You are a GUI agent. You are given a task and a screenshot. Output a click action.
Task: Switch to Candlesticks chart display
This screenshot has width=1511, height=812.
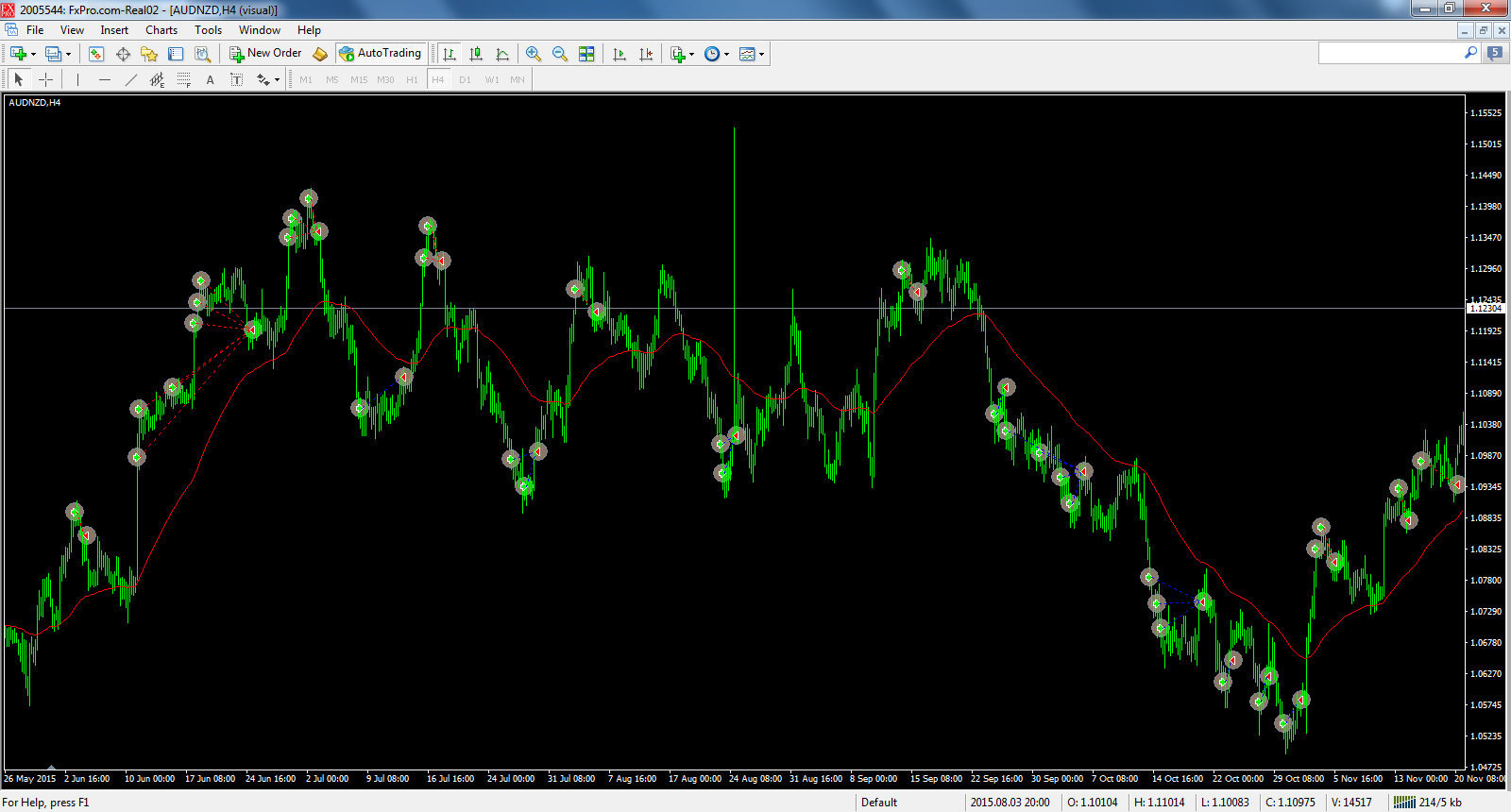pos(476,54)
